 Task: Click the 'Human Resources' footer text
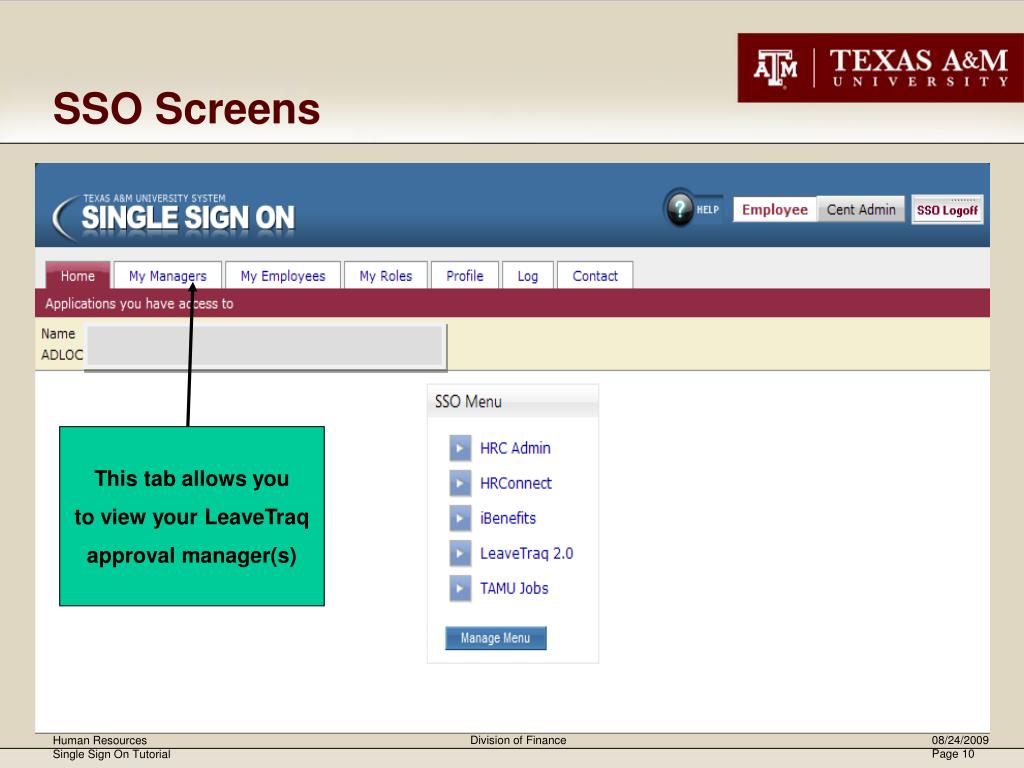100,740
